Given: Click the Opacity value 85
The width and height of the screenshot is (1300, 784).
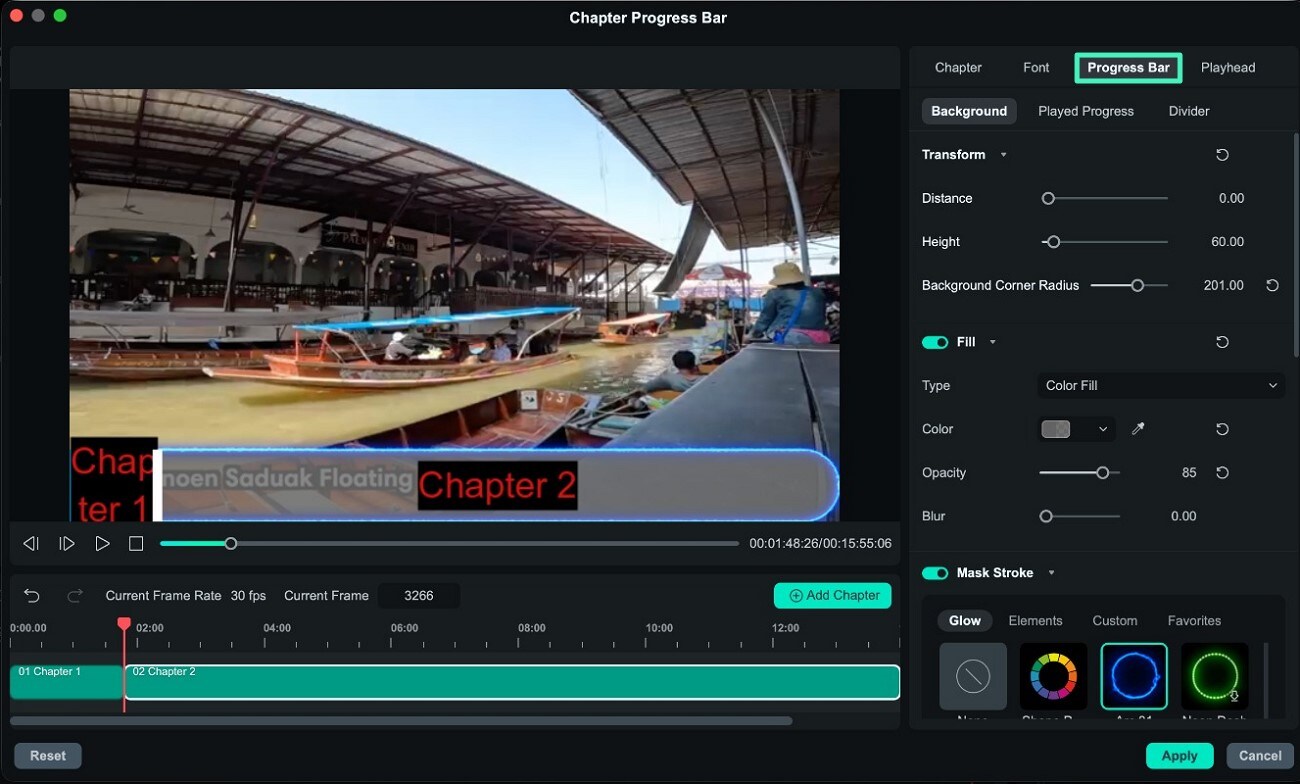Looking at the screenshot, I should click(x=1189, y=473).
